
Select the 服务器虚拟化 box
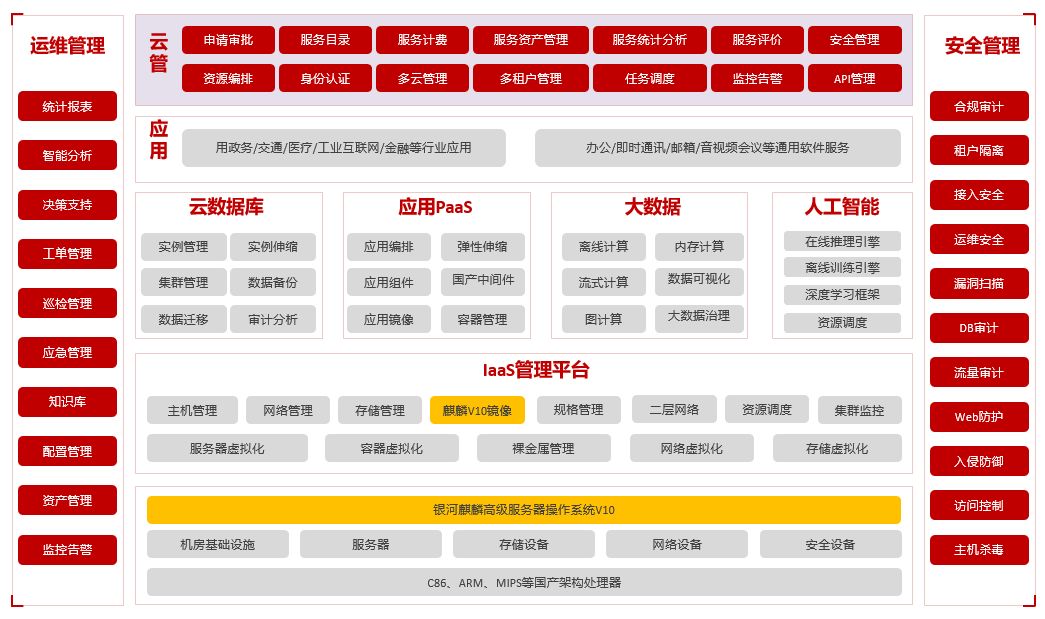coord(227,448)
